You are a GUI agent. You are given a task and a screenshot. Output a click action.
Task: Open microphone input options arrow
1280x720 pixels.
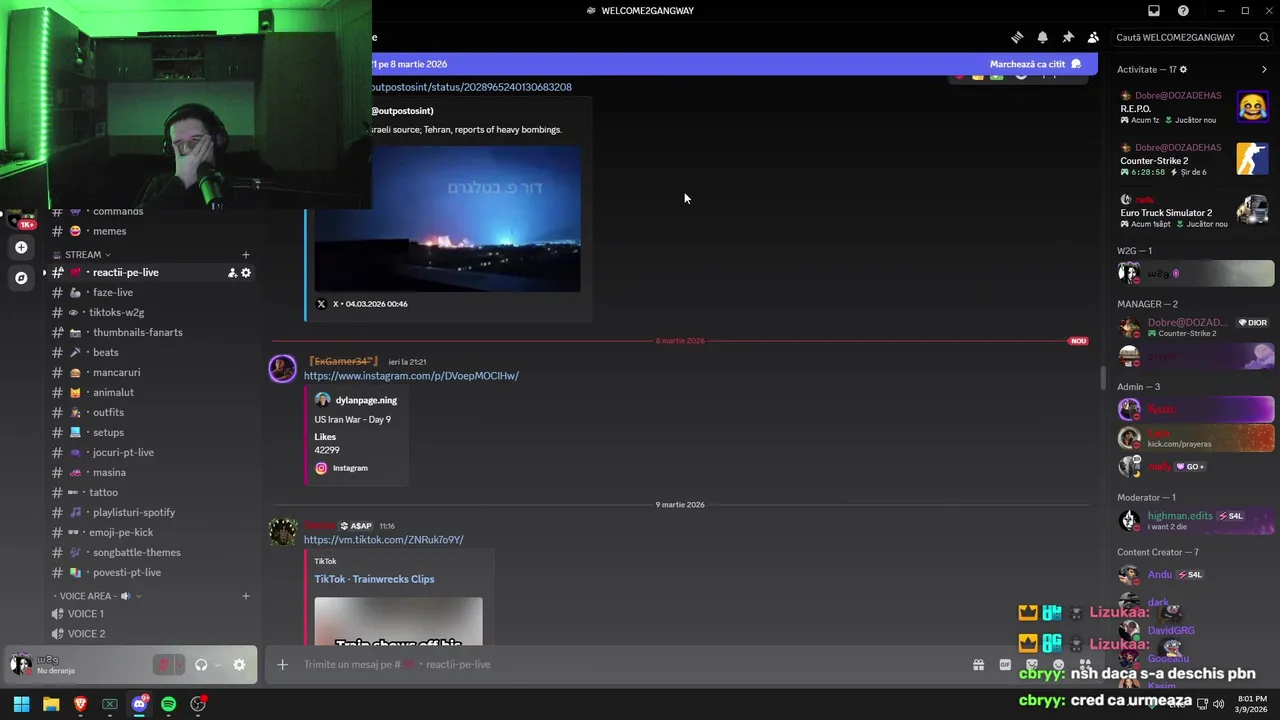[180, 665]
